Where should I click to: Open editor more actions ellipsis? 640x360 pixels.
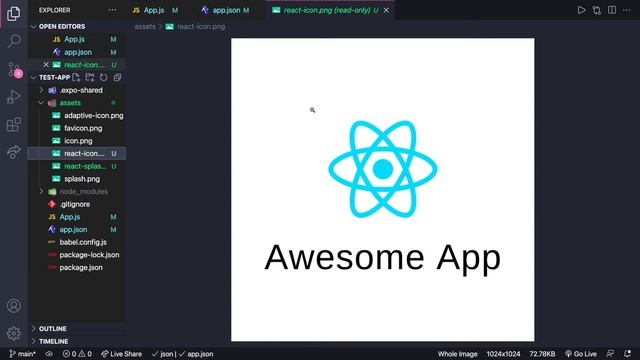coord(627,10)
